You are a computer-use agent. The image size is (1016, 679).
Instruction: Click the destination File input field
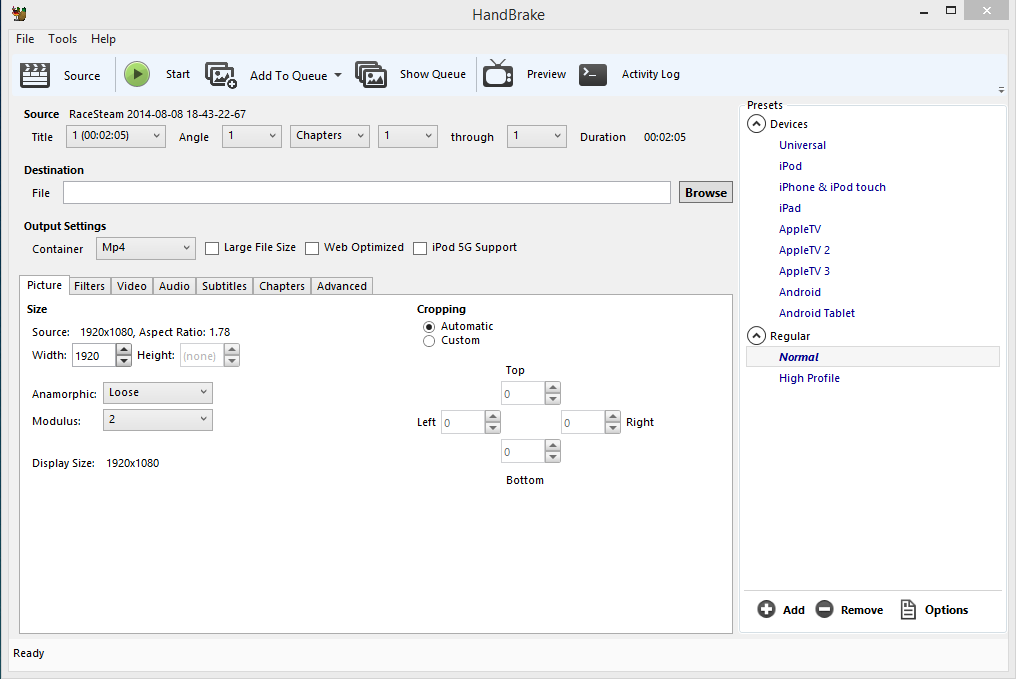(x=367, y=192)
